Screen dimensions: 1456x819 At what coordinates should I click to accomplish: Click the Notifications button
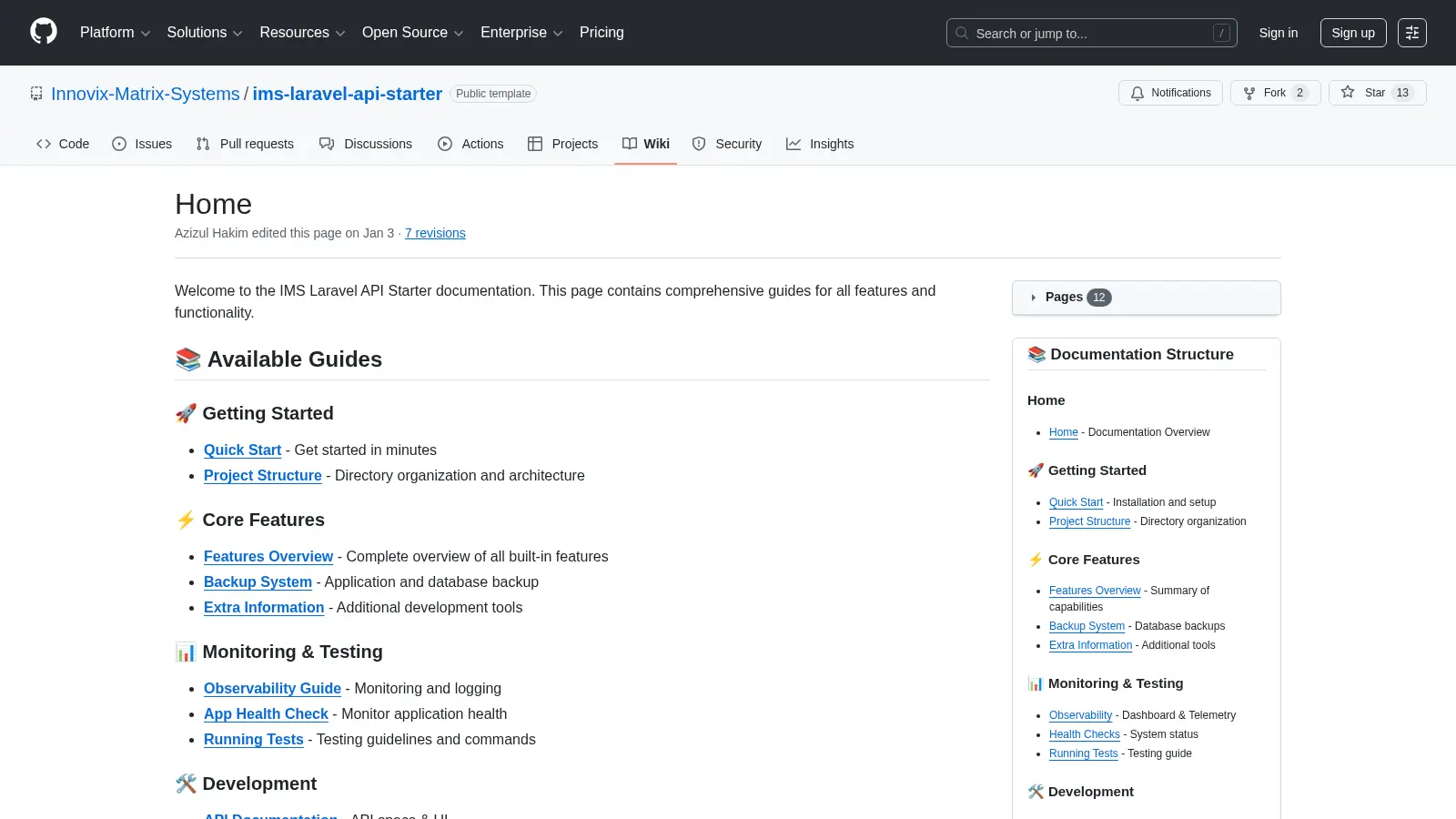(1170, 93)
